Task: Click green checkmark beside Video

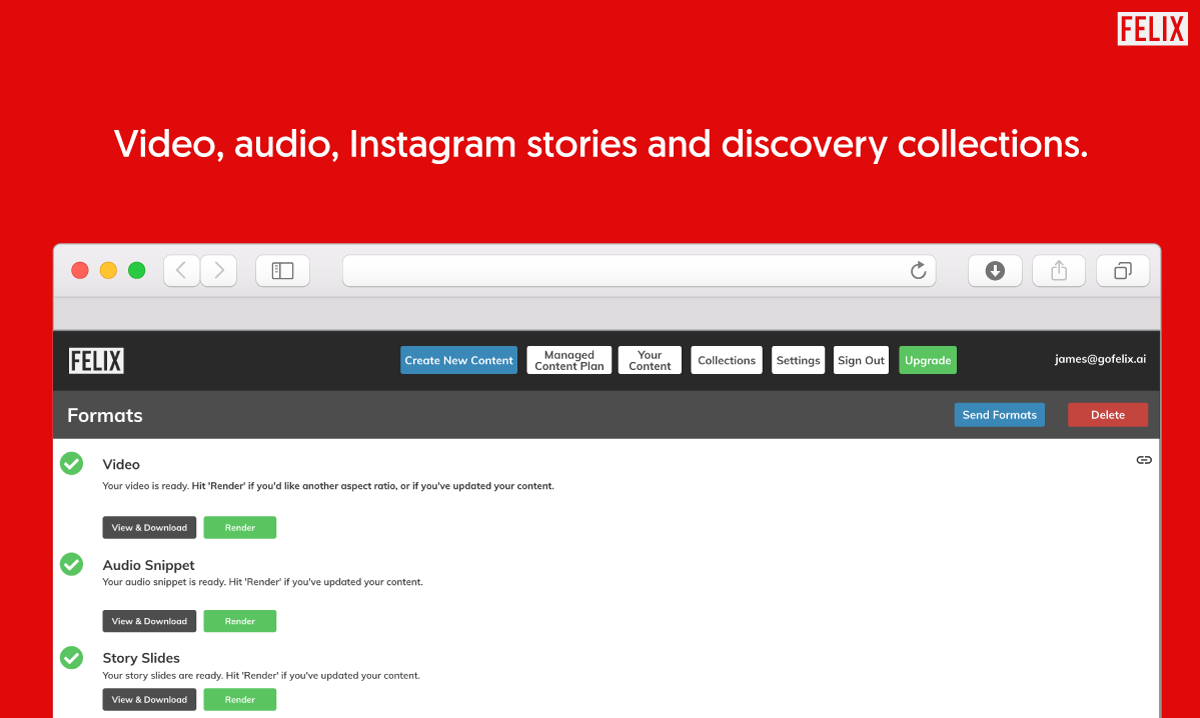Action: click(71, 463)
